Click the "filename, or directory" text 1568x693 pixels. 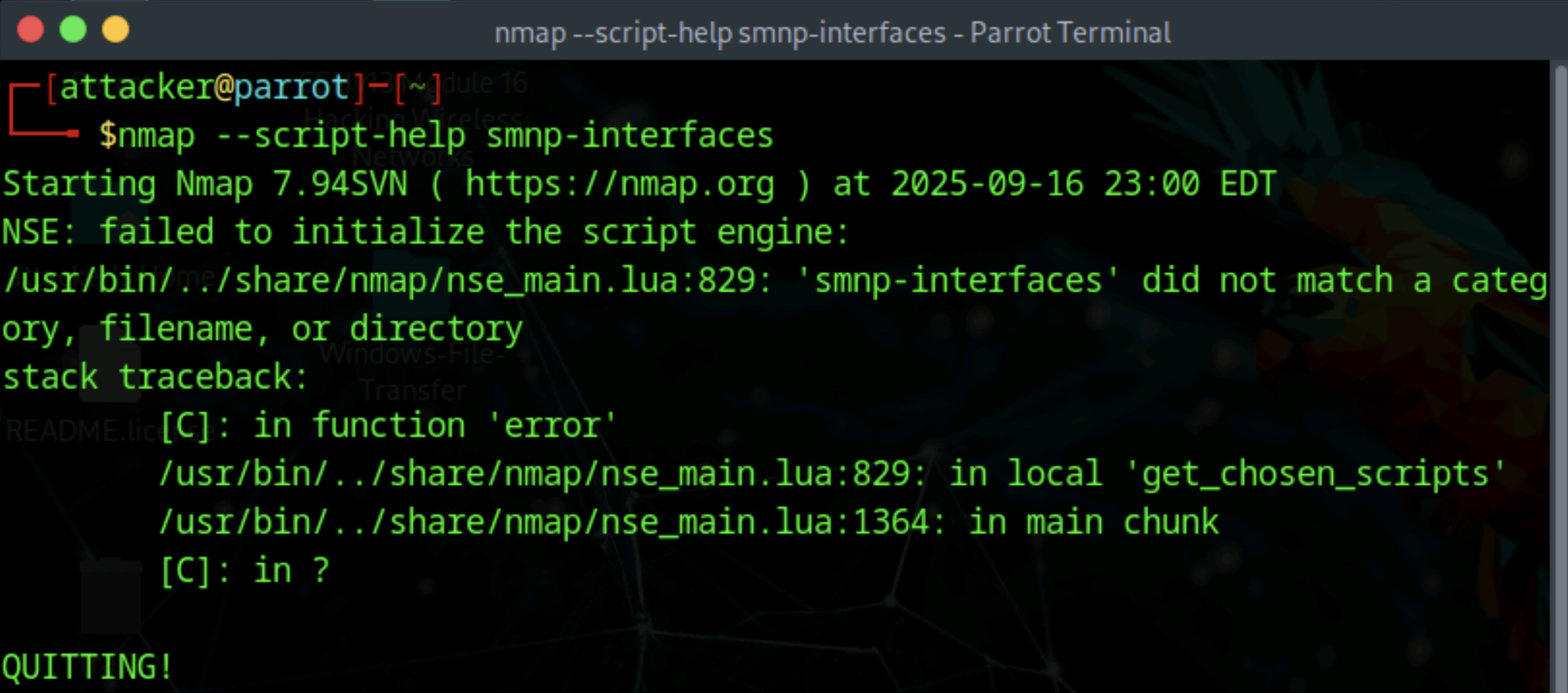(311, 329)
